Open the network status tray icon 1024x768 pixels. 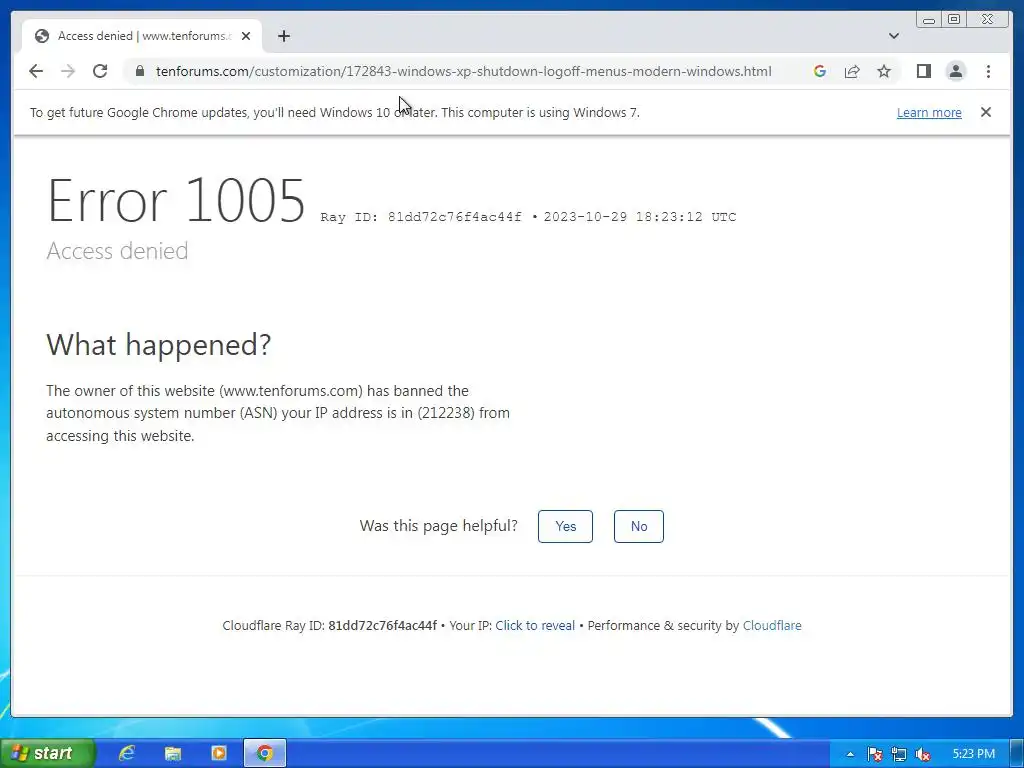click(x=899, y=754)
